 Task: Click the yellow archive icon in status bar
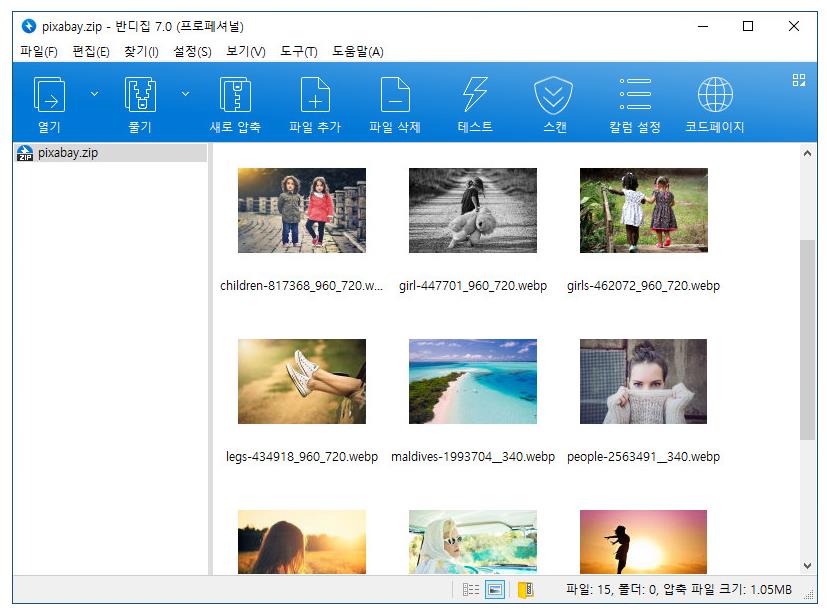pos(526,589)
